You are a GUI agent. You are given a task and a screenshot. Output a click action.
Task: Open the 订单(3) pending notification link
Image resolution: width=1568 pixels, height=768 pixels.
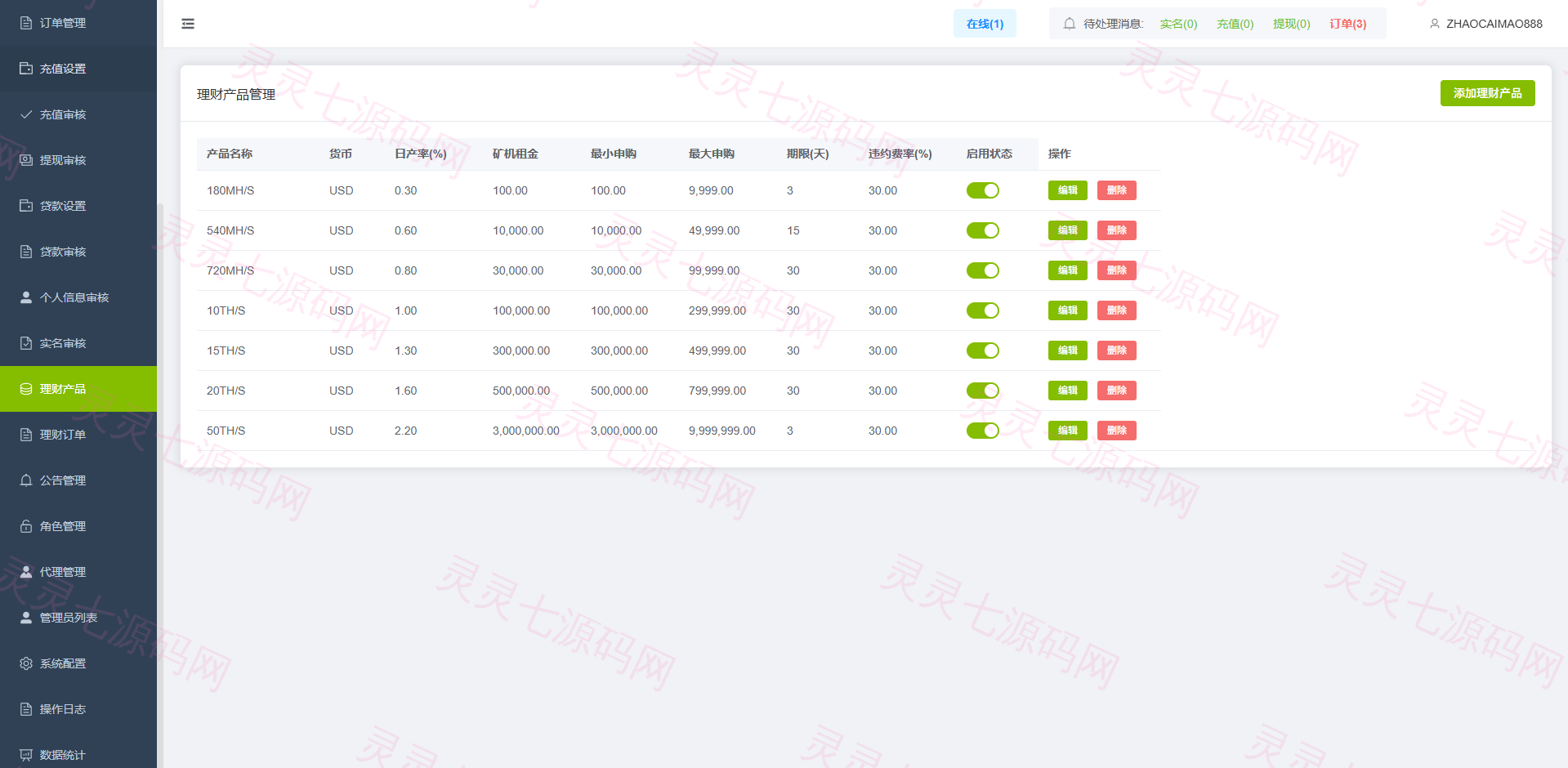coord(1347,24)
